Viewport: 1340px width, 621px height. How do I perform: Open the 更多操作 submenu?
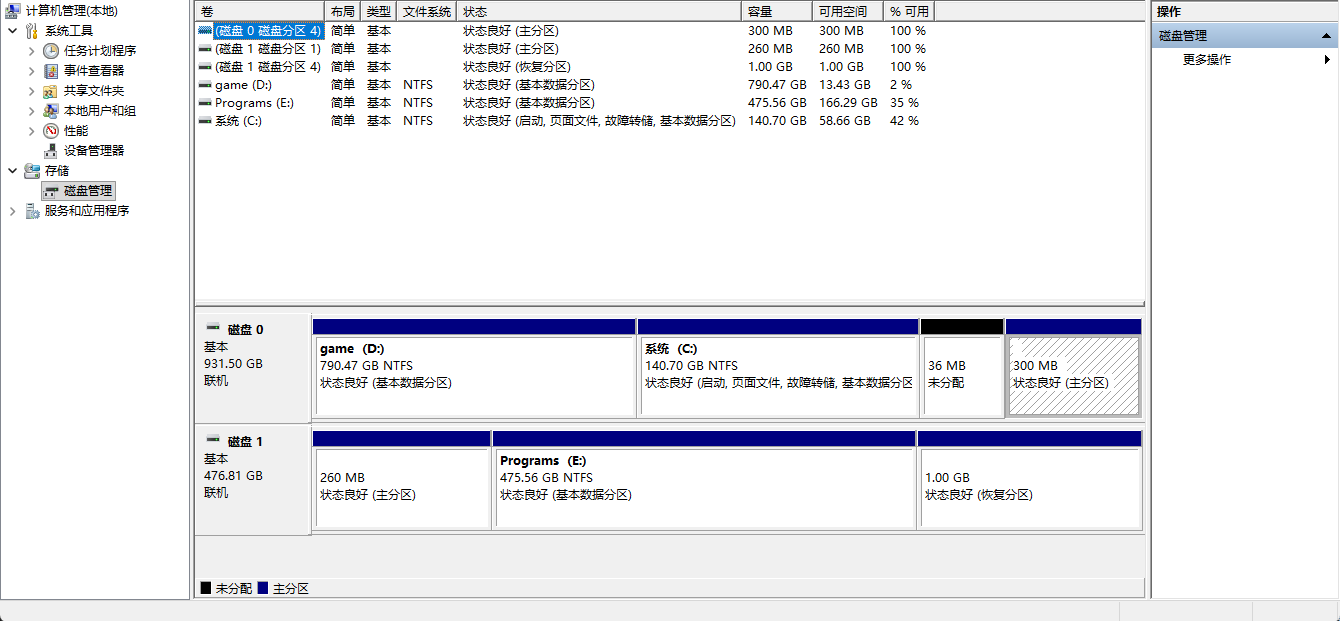click(1327, 60)
